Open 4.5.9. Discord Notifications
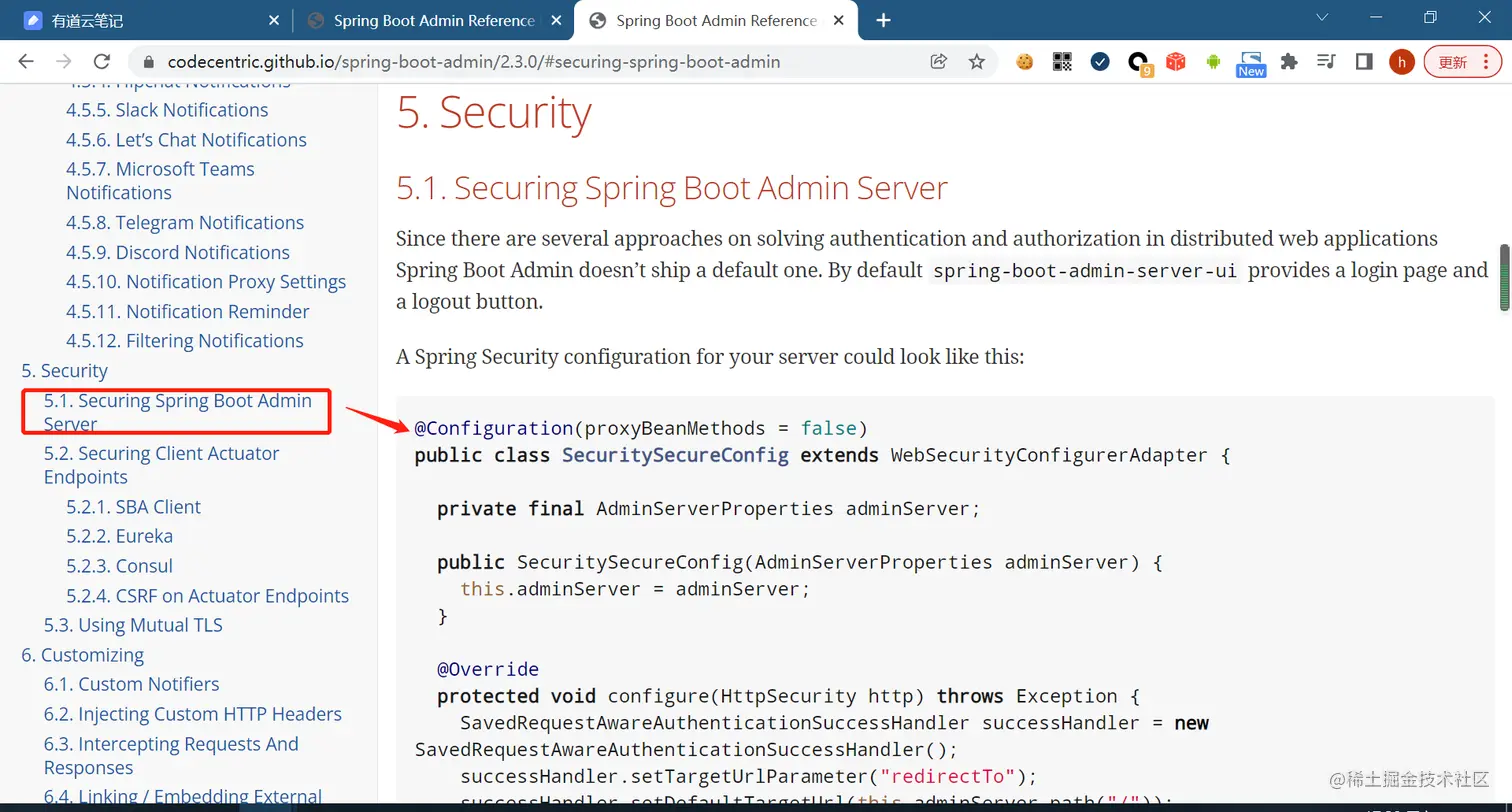The width and height of the screenshot is (1512, 812). pos(178,253)
